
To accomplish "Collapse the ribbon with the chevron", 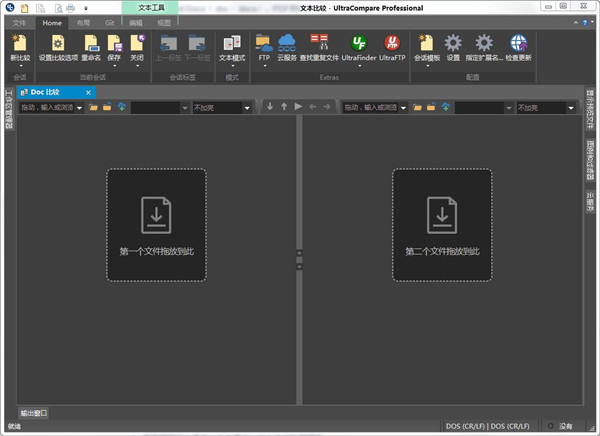I will [x=576, y=23].
